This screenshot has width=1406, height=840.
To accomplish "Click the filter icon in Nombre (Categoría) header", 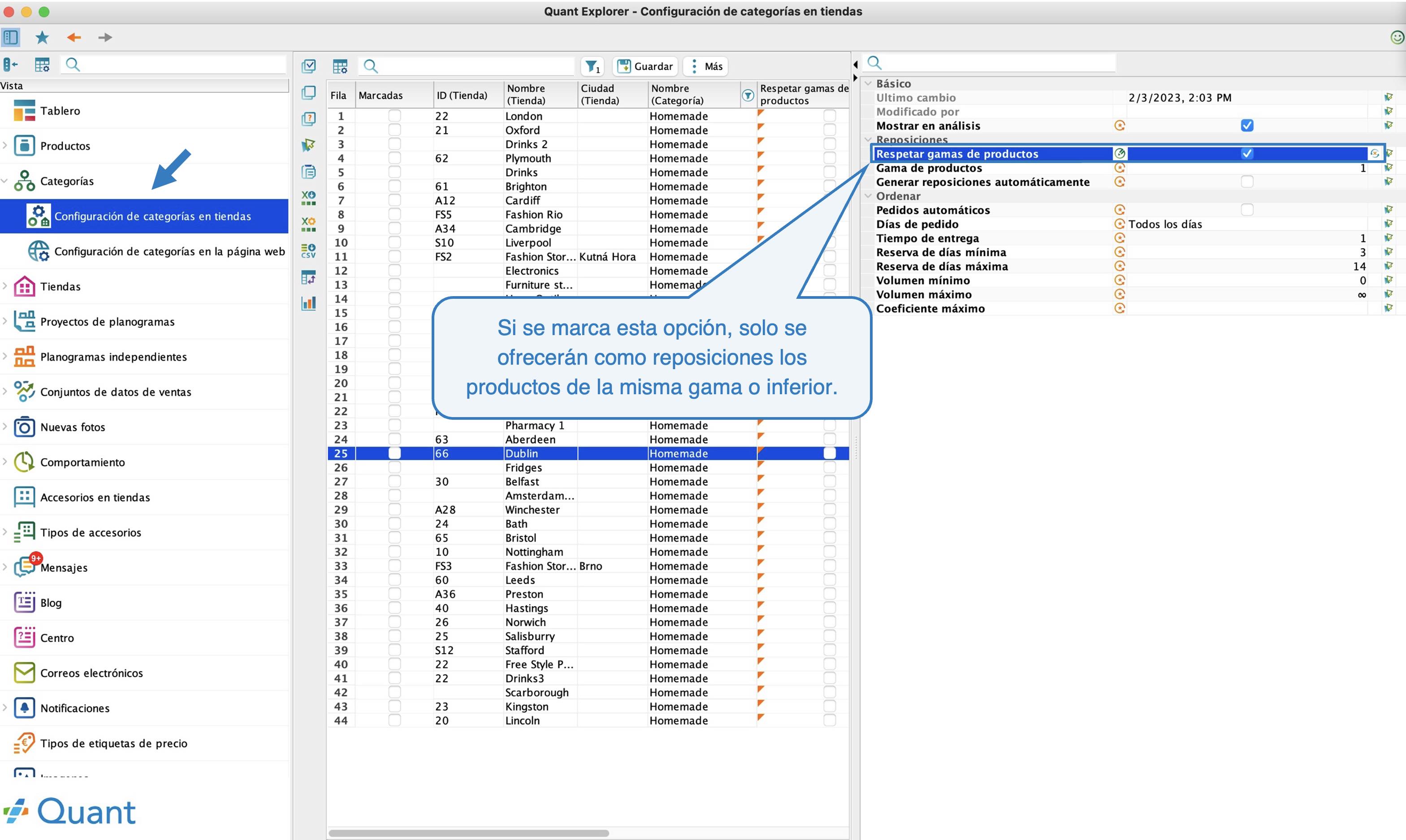I will pyautogui.click(x=748, y=95).
